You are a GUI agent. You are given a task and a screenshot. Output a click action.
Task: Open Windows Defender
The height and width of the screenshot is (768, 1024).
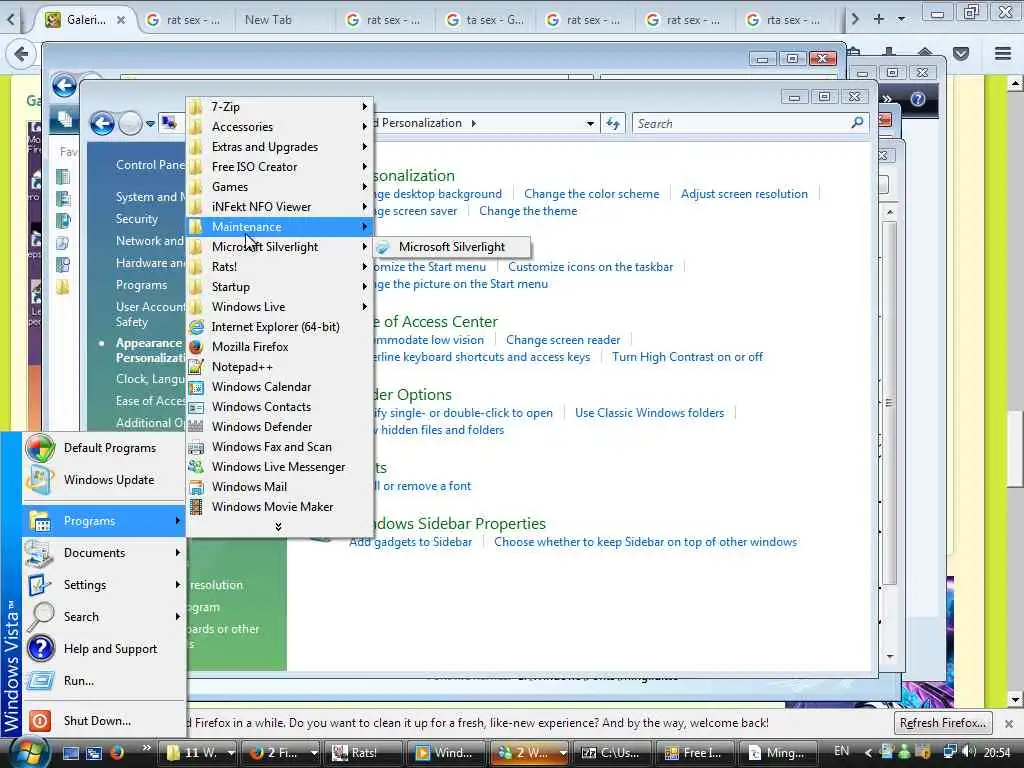pyautogui.click(x=280, y=426)
